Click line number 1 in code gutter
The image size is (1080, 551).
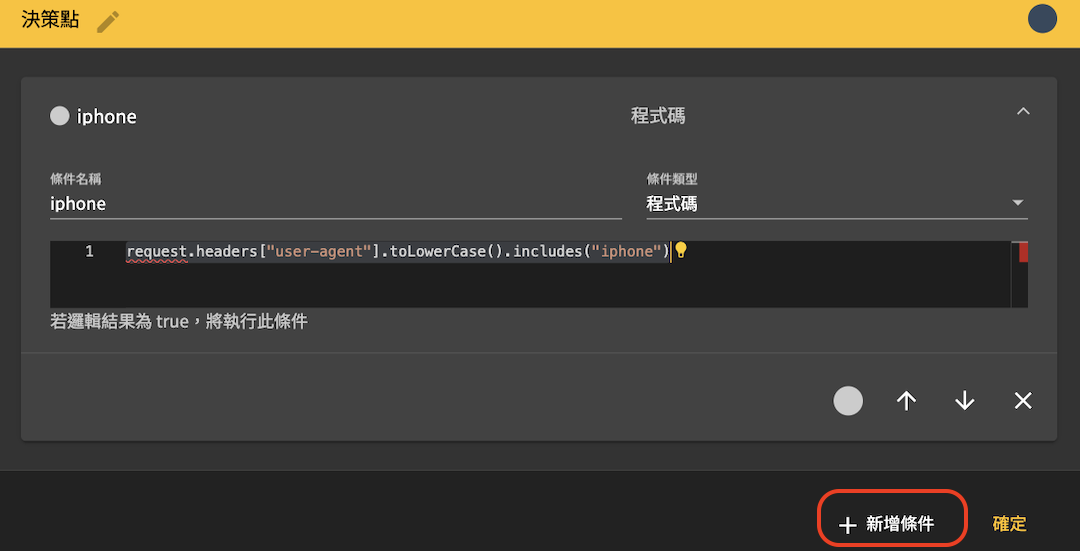click(90, 251)
